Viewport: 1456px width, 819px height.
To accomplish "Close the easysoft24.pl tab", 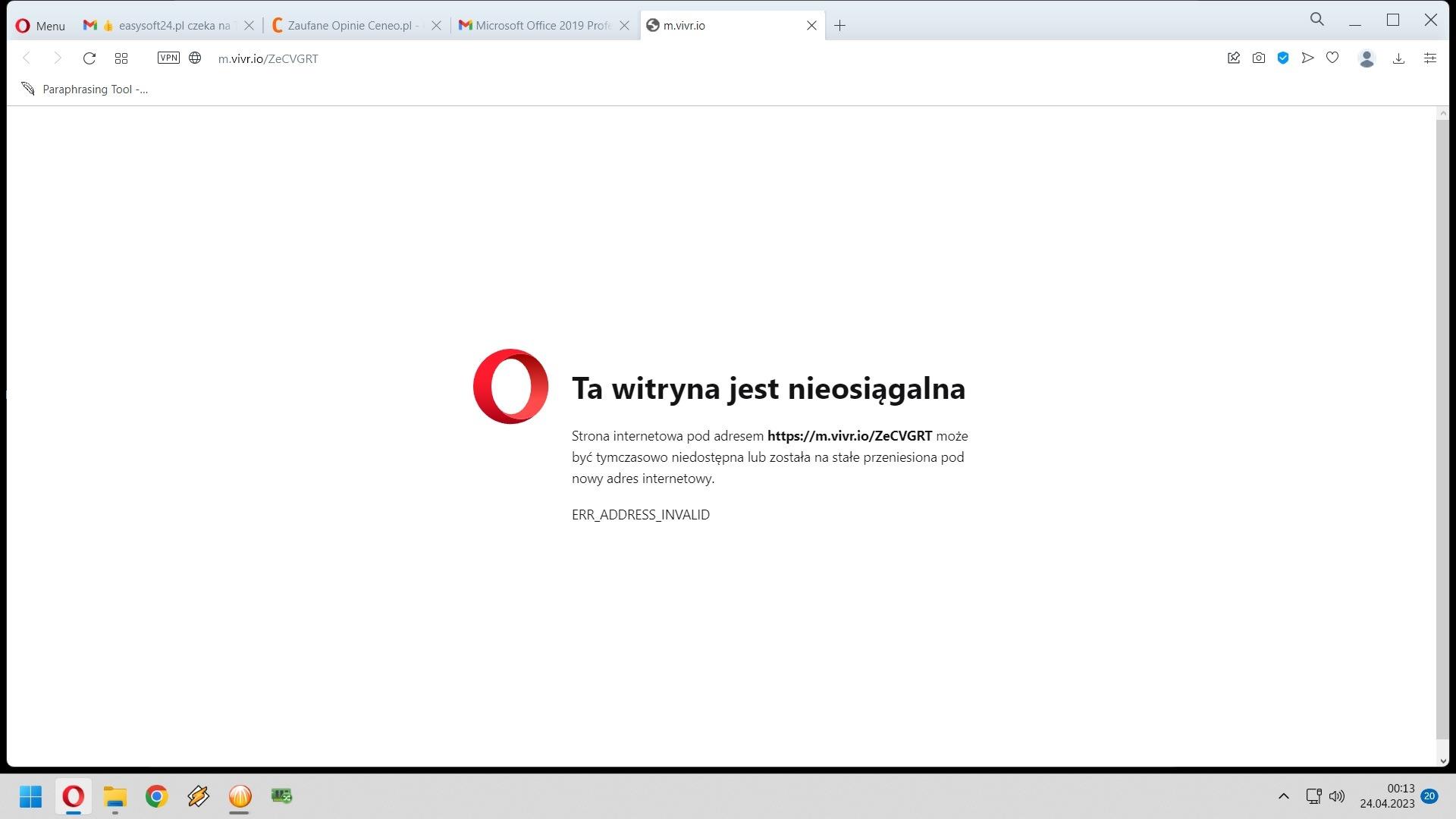I will pyautogui.click(x=249, y=26).
